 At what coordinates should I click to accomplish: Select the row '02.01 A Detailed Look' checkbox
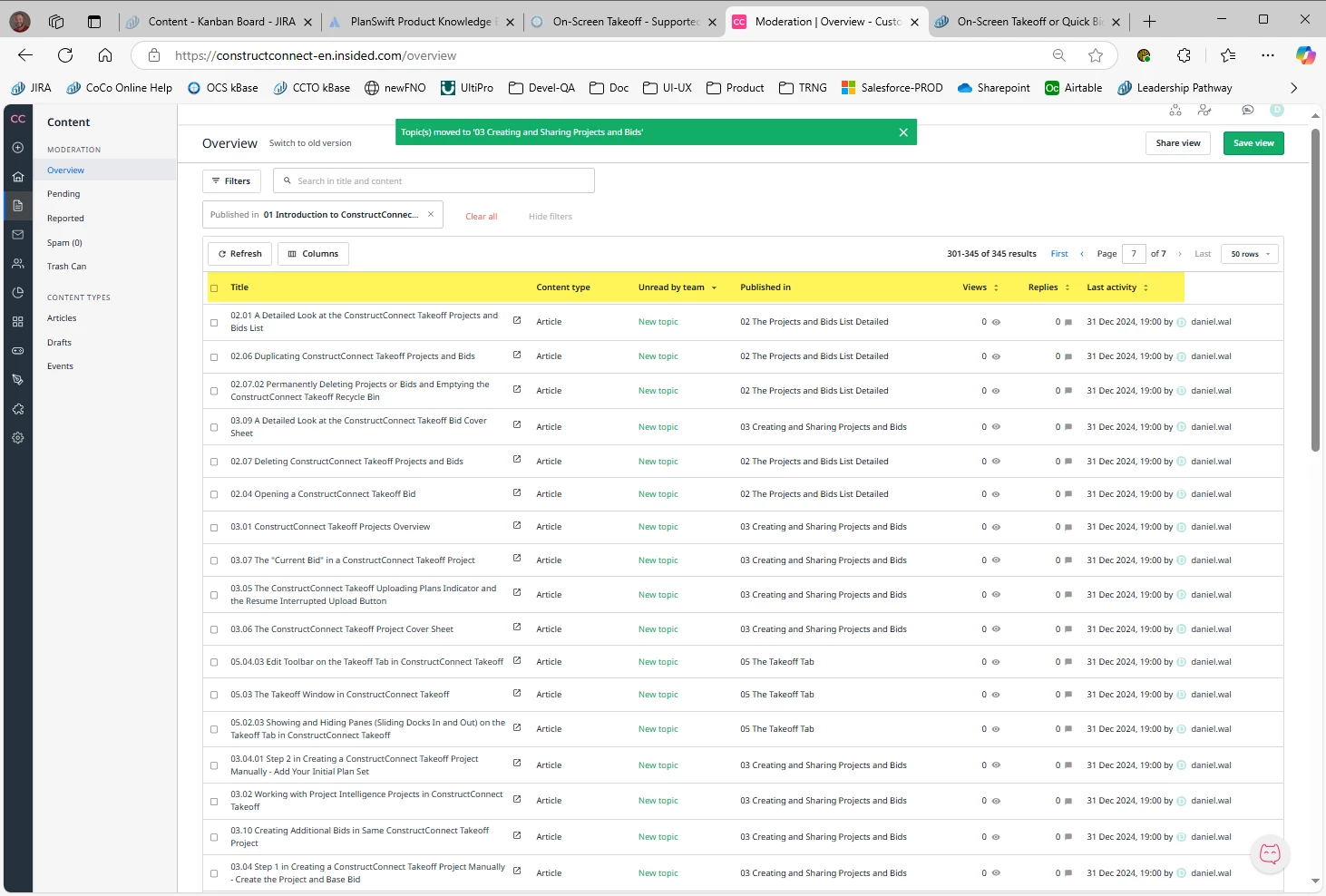(214, 323)
